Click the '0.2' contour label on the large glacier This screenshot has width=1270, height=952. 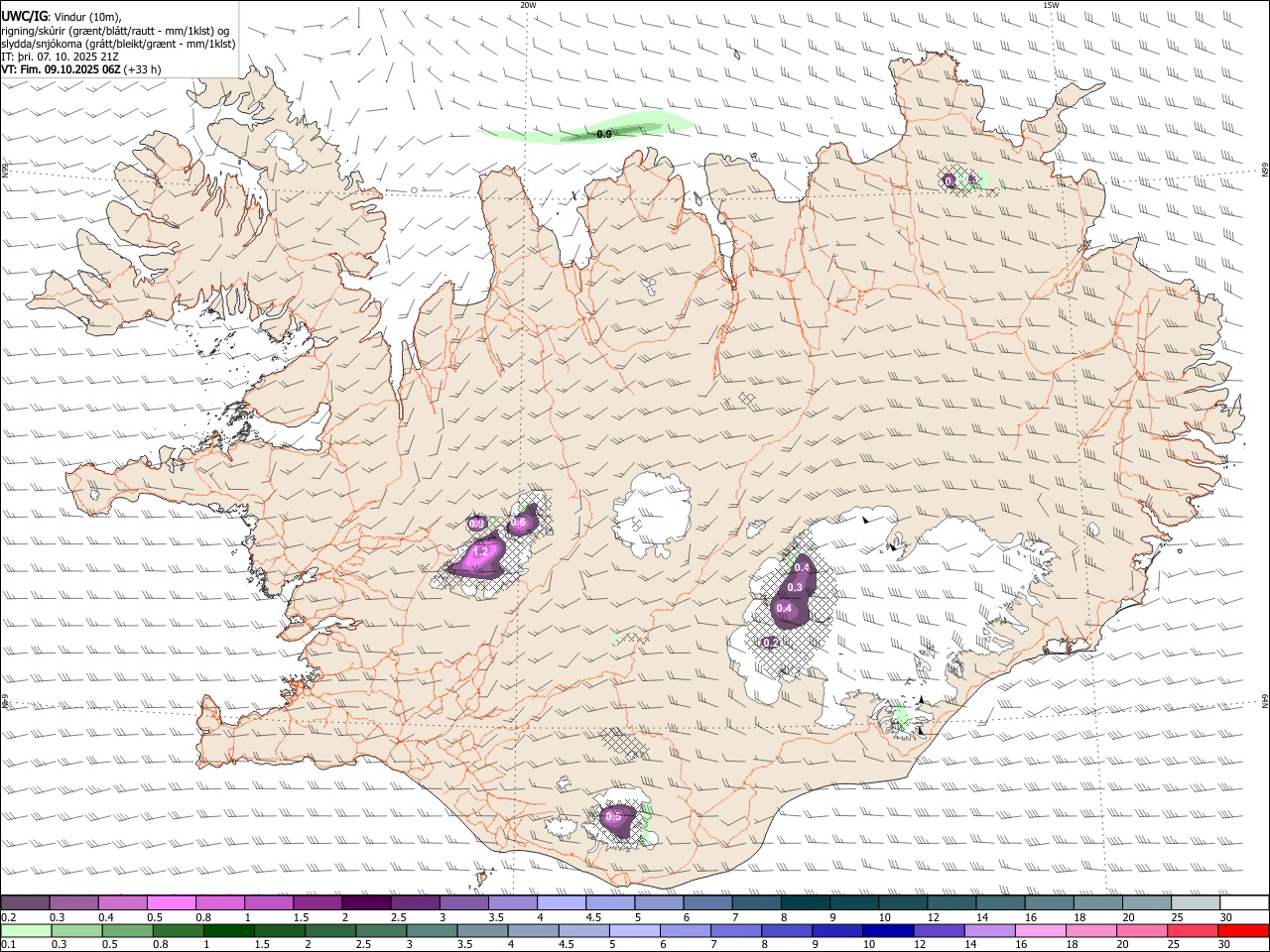pyautogui.click(x=771, y=643)
